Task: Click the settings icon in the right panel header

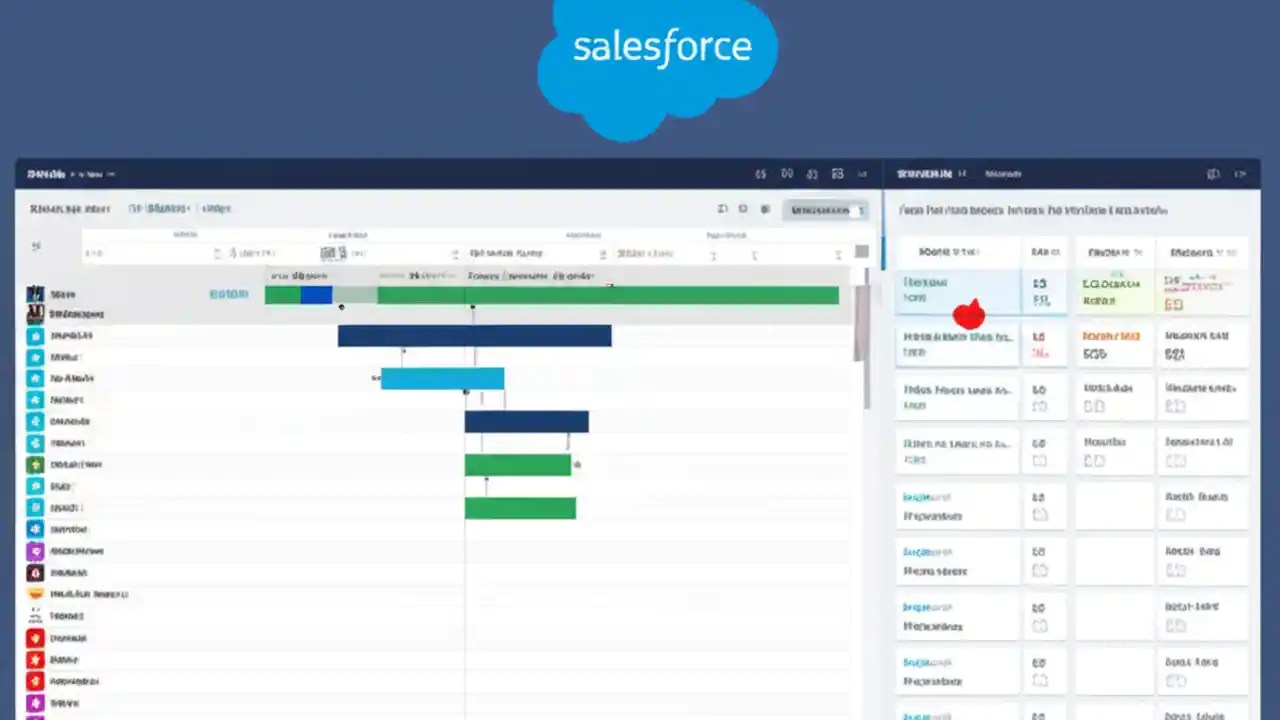Action: coord(1213,174)
